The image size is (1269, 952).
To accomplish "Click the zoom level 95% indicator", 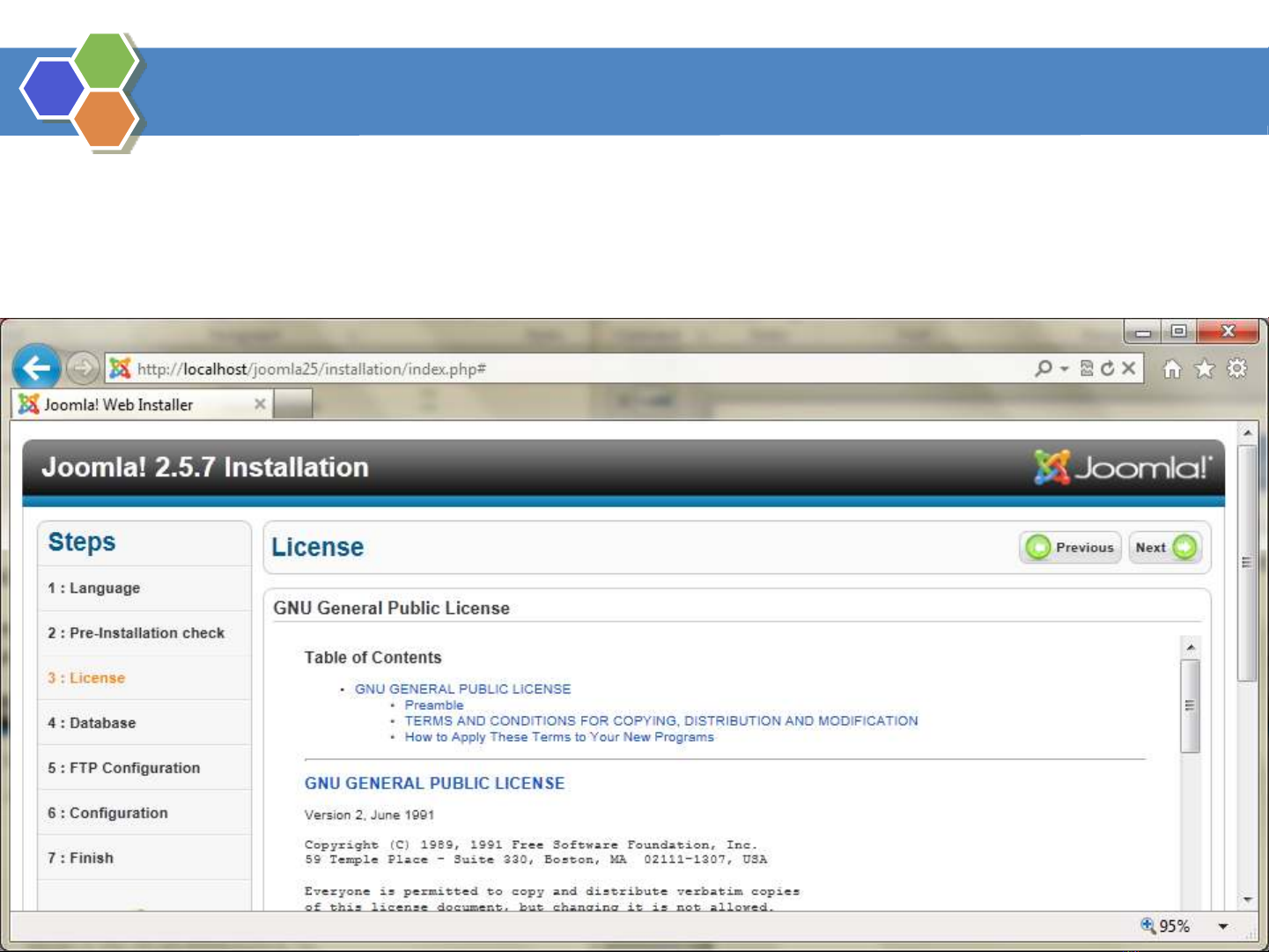I will click(x=1166, y=926).
